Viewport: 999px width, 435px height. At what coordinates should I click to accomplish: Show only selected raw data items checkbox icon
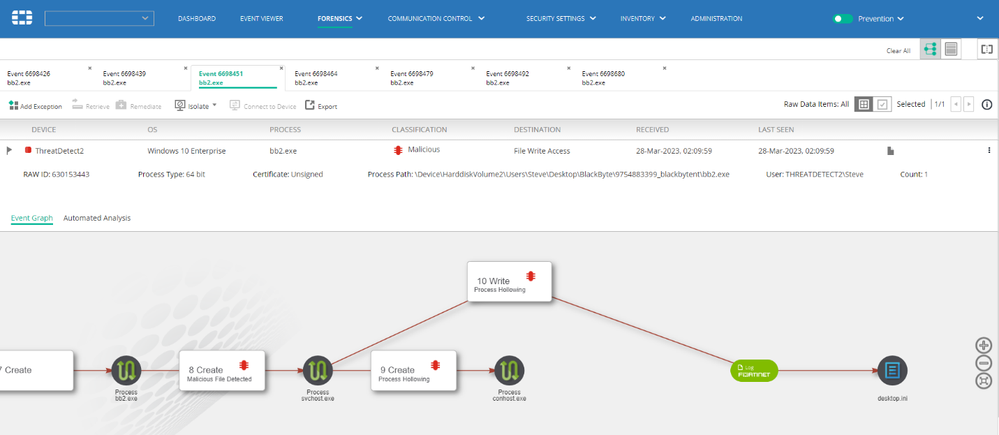click(882, 104)
